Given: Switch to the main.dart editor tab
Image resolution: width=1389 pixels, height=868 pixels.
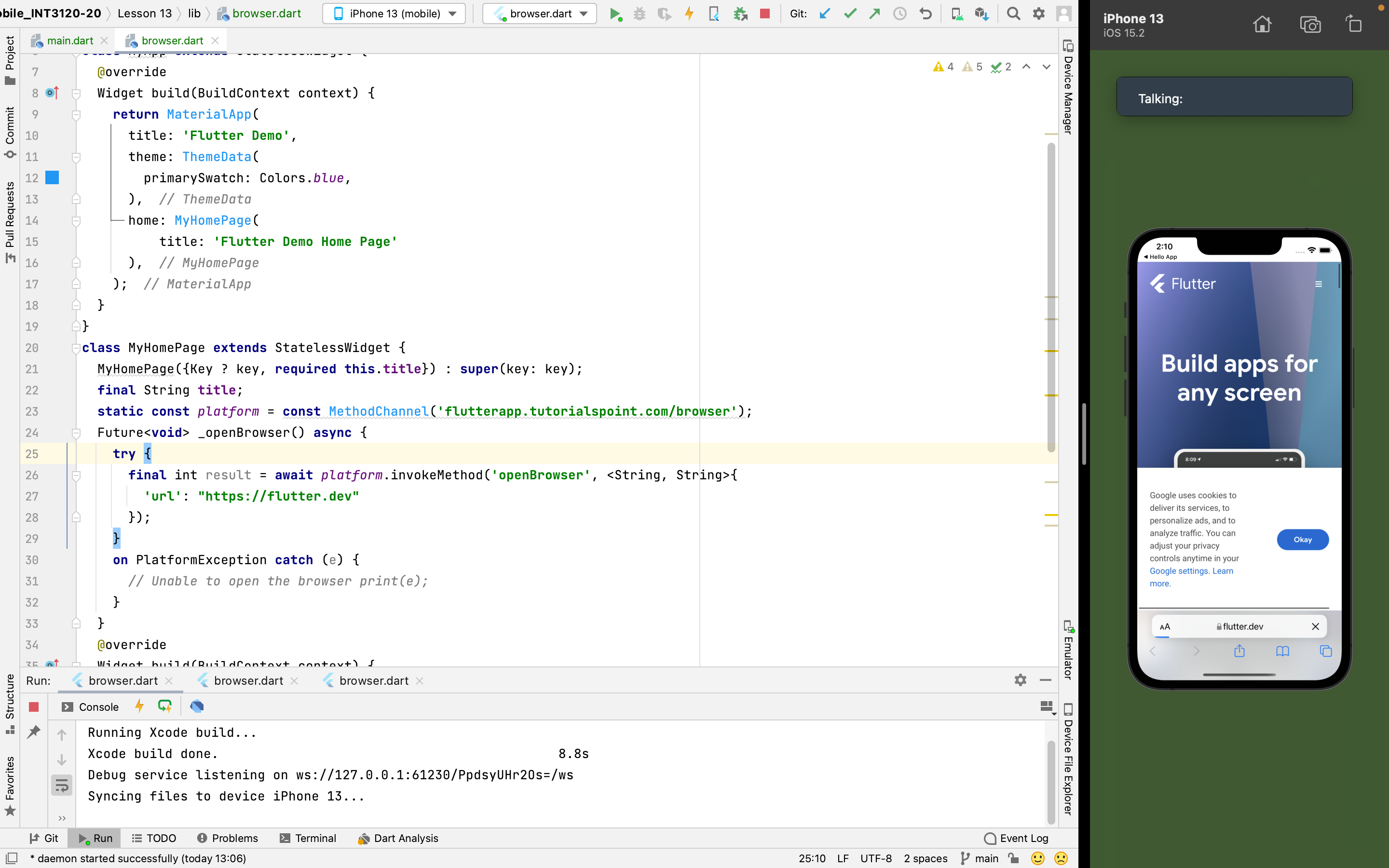Looking at the screenshot, I should point(69,41).
